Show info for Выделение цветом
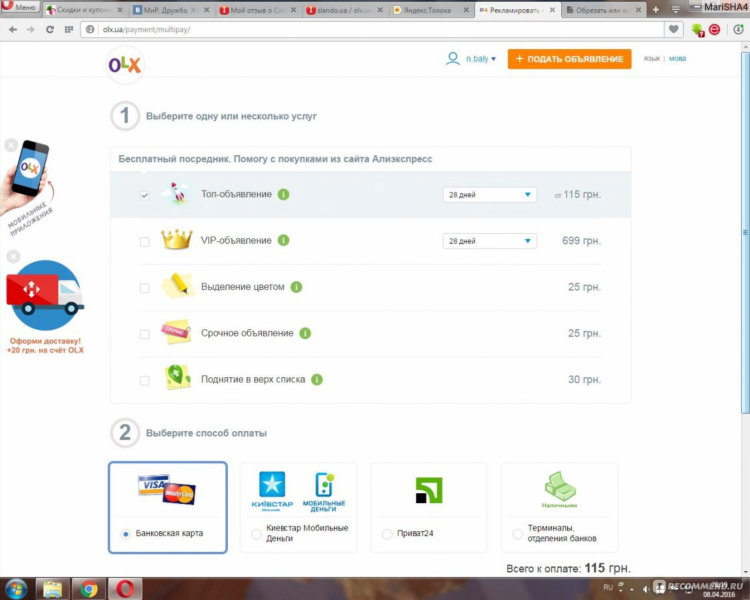The image size is (750, 600). coord(297,287)
